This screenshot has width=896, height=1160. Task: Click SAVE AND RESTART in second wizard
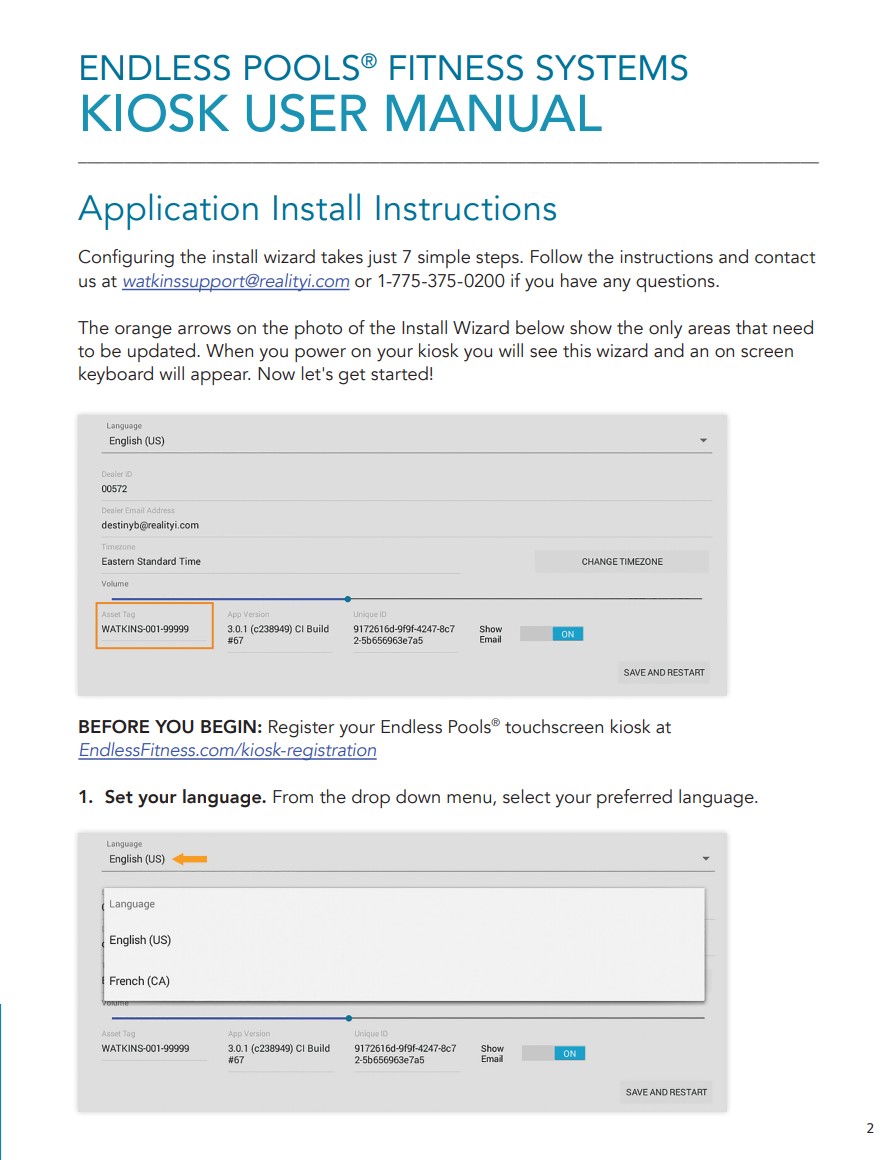[666, 1092]
